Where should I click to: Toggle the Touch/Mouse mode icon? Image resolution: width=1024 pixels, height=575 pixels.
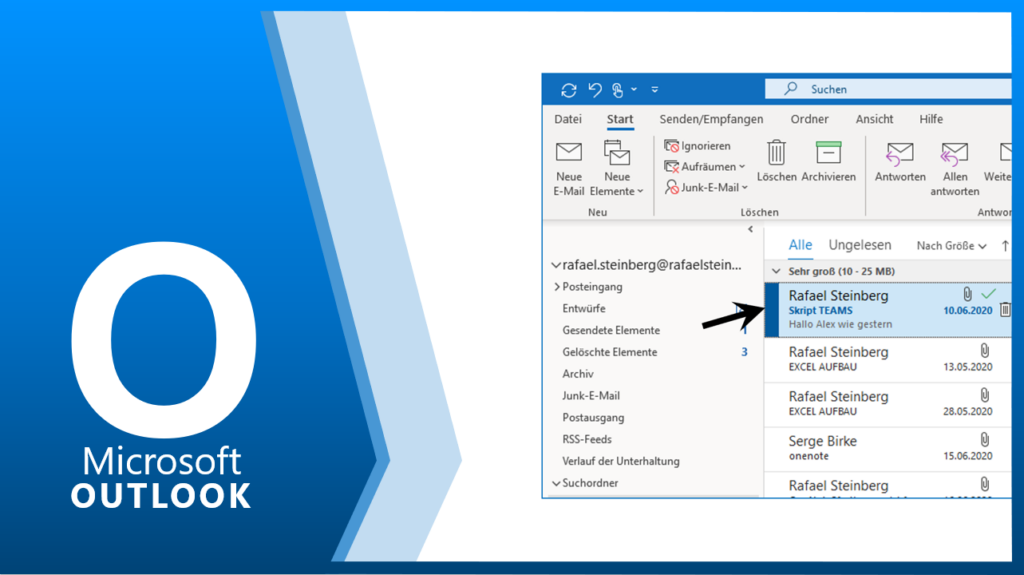(x=617, y=90)
